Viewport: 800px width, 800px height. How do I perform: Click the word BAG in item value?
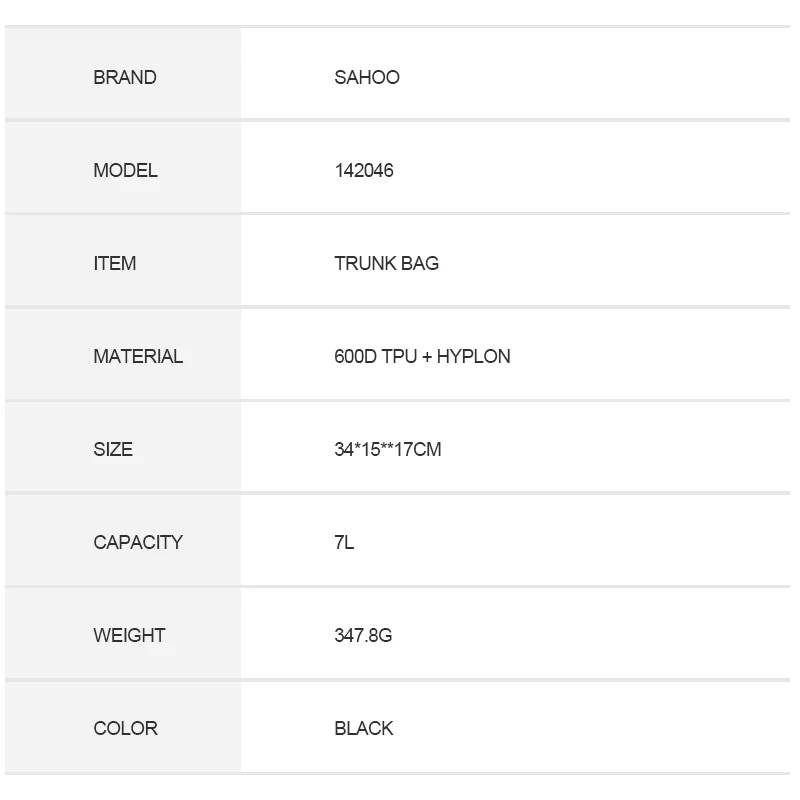coord(420,264)
